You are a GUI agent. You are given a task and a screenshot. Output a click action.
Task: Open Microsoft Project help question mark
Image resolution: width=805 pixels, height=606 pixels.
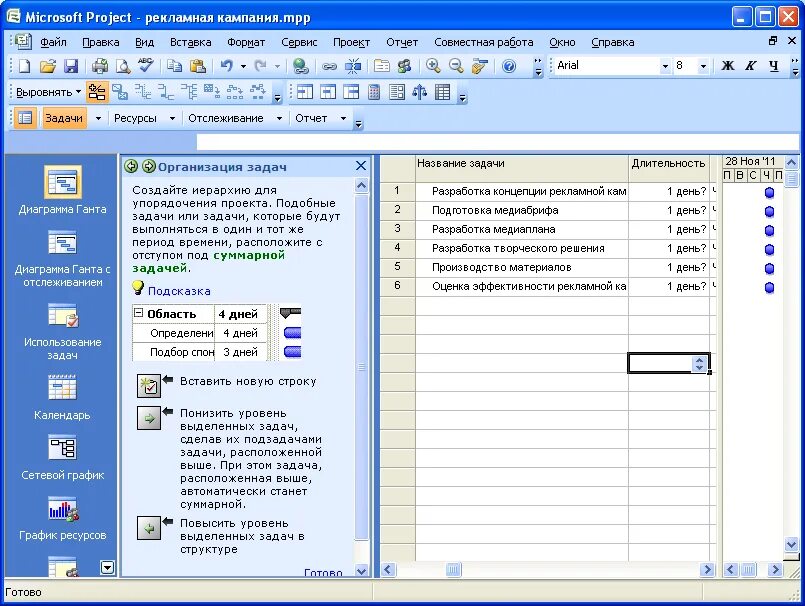pyautogui.click(x=509, y=66)
